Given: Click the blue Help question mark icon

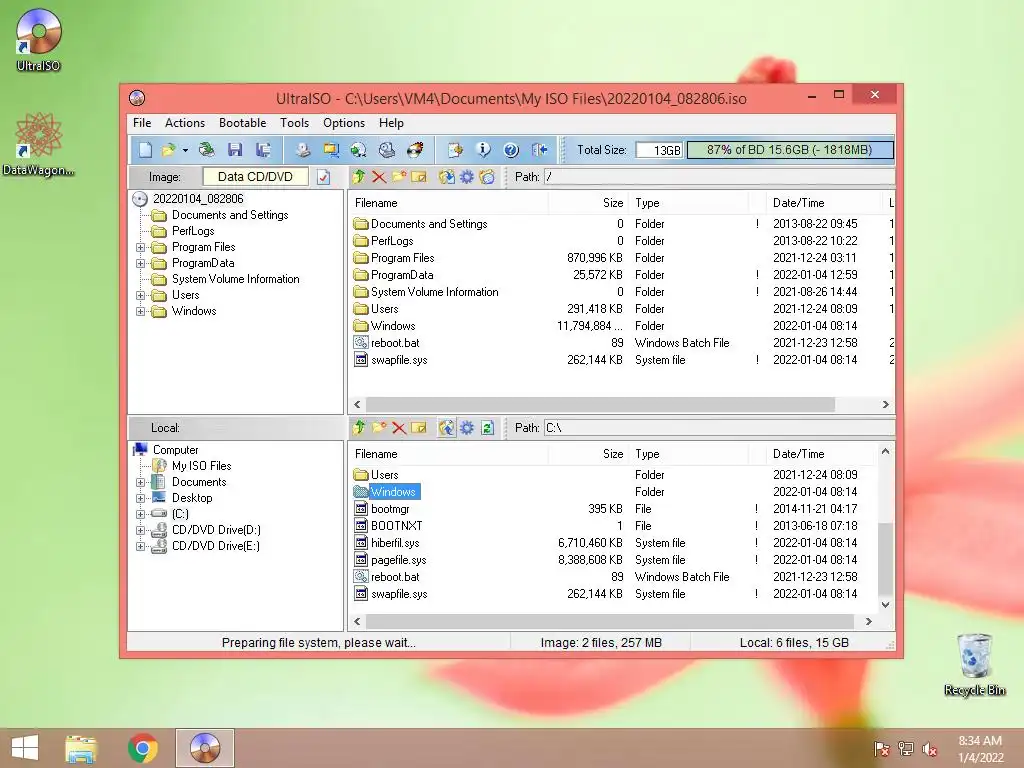Looking at the screenshot, I should (511, 150).
